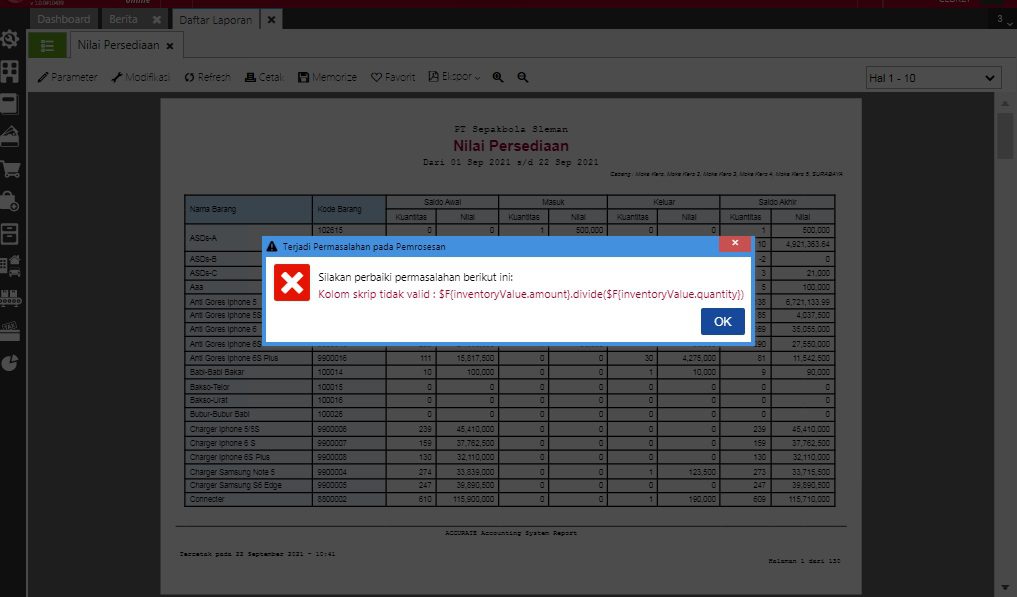Dismiss the 'Terjadi Permasalahan pada Pemrosesan' dialog

[735, 243]
